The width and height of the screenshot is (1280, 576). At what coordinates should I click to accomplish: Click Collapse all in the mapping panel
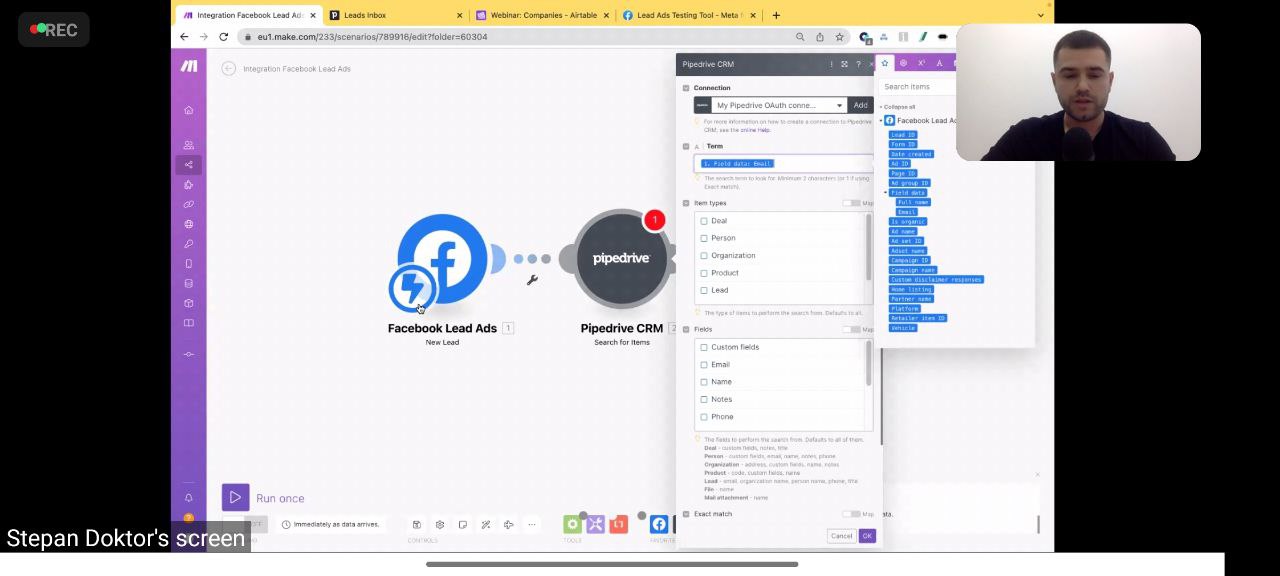[x=899, y=107]
